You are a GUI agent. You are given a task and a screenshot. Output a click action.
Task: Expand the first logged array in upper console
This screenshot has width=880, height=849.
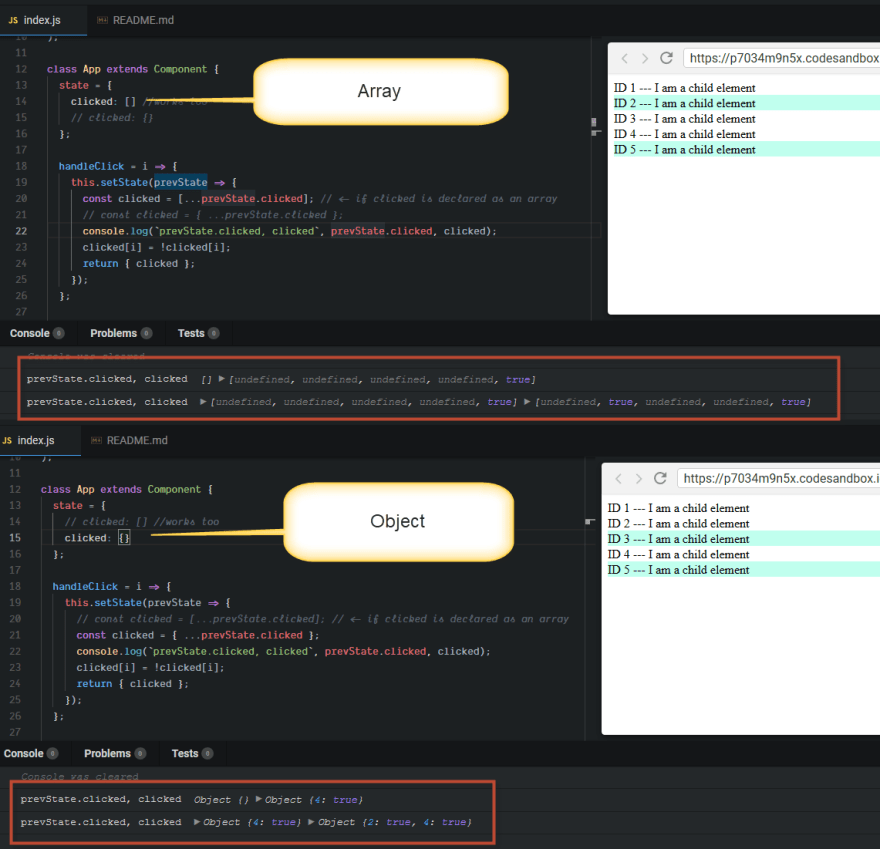click(x=222, y=380)
